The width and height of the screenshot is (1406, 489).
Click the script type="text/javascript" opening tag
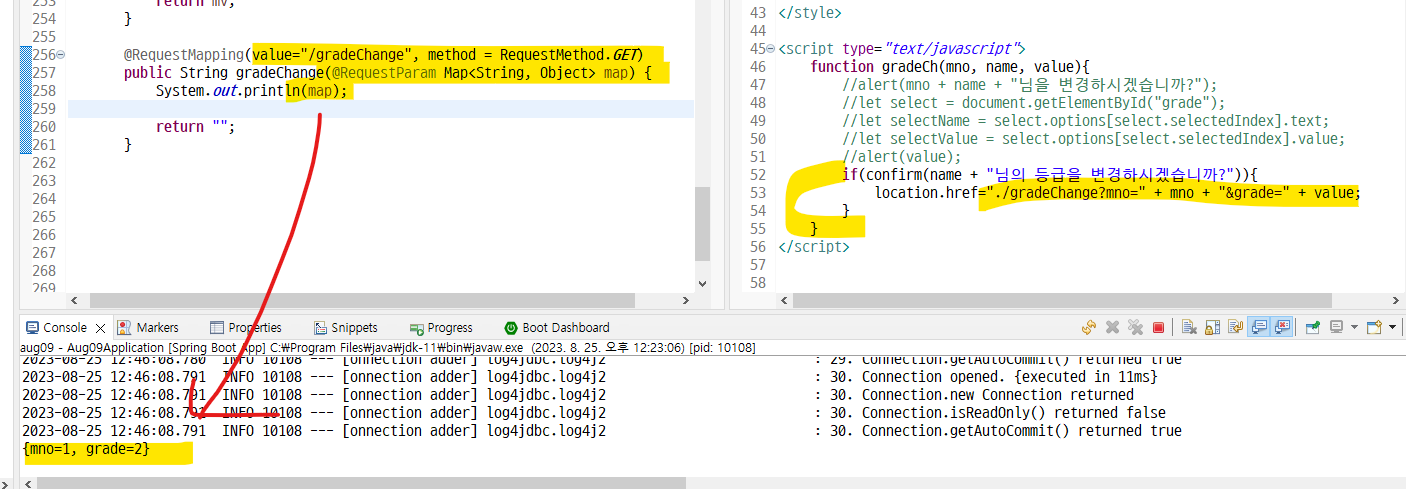[902, 49]
